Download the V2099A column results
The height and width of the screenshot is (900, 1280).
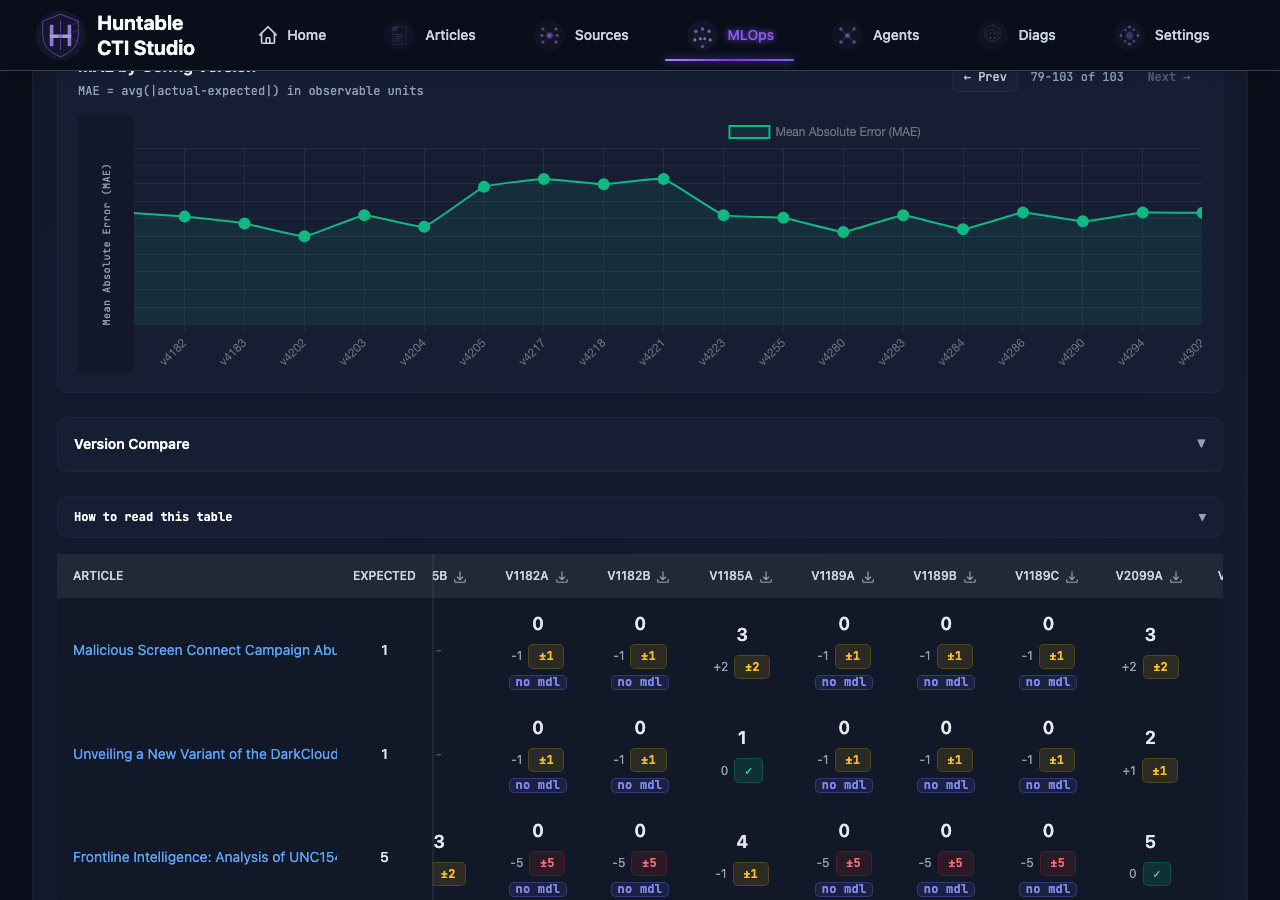tap(1176, 577)
